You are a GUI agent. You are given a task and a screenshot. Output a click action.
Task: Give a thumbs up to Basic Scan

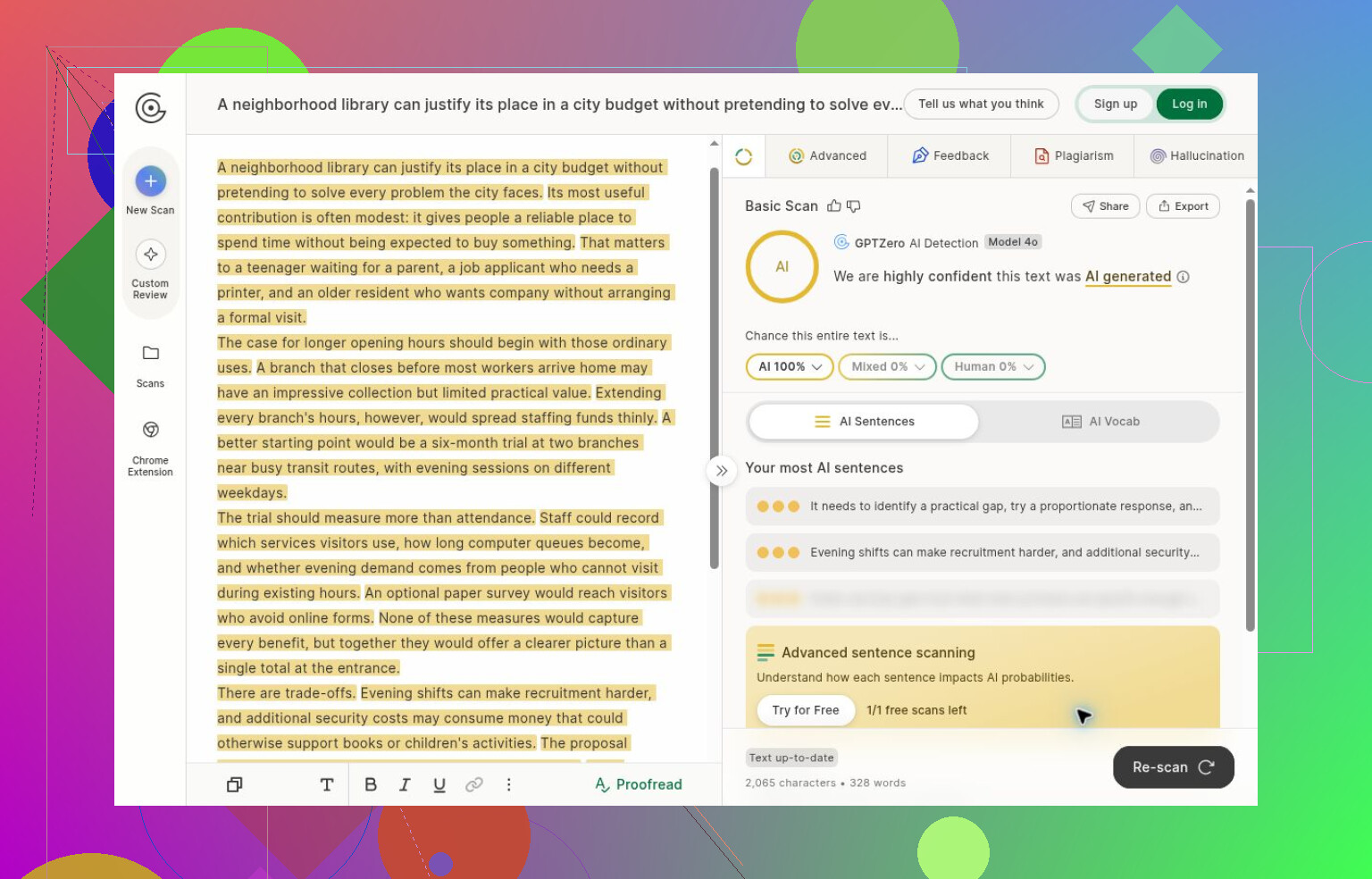coord(833,206)
